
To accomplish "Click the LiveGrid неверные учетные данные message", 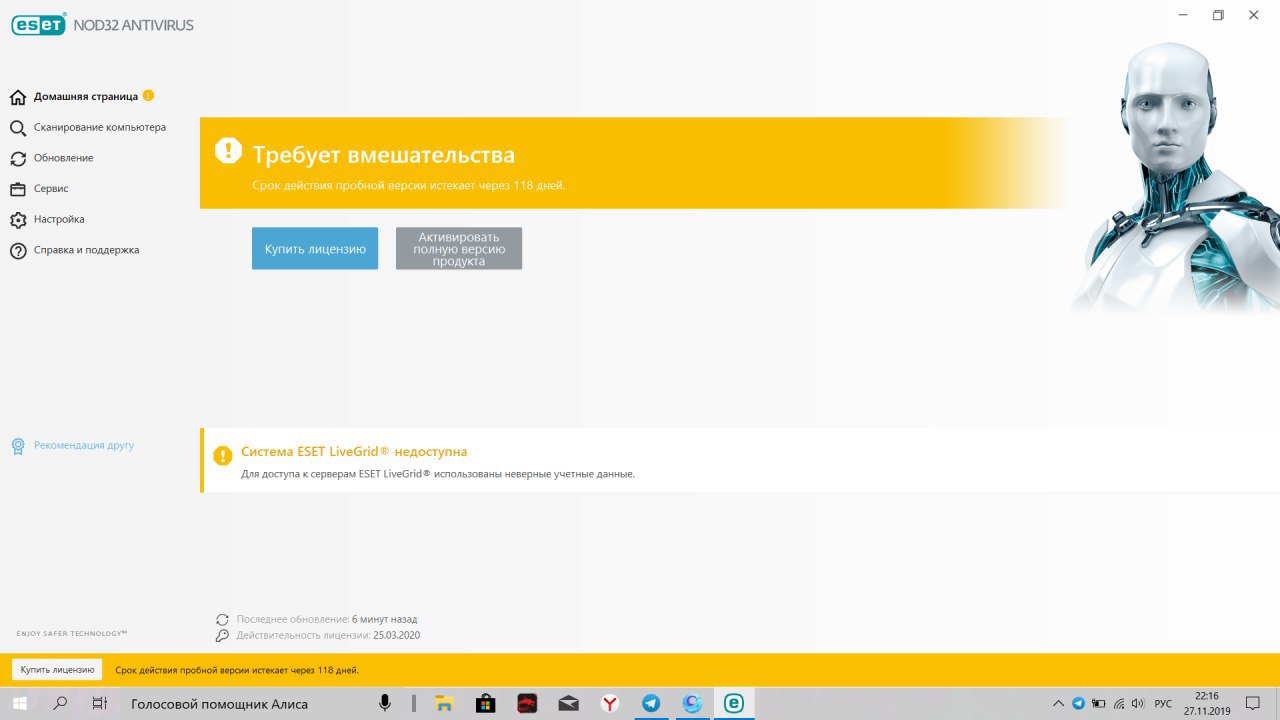I will (x=438, y=474).
